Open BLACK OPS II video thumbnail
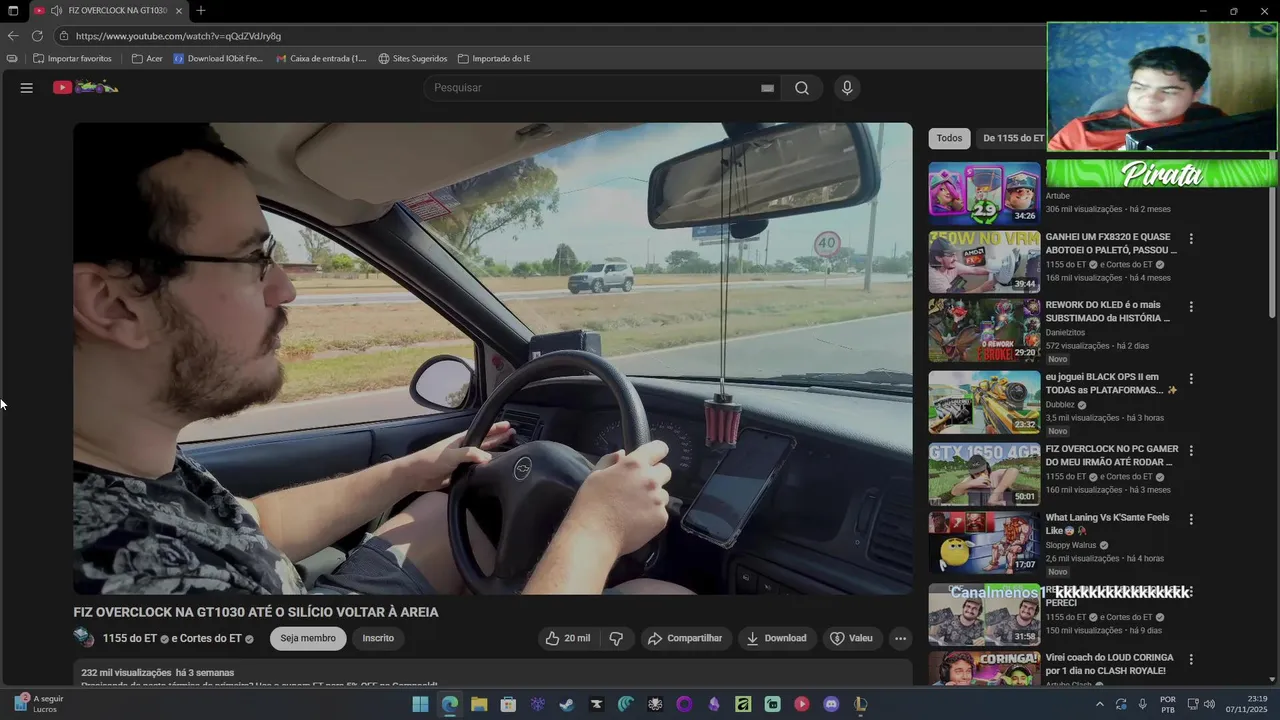Screen dimensions: 1280x720 coord(984,402)
